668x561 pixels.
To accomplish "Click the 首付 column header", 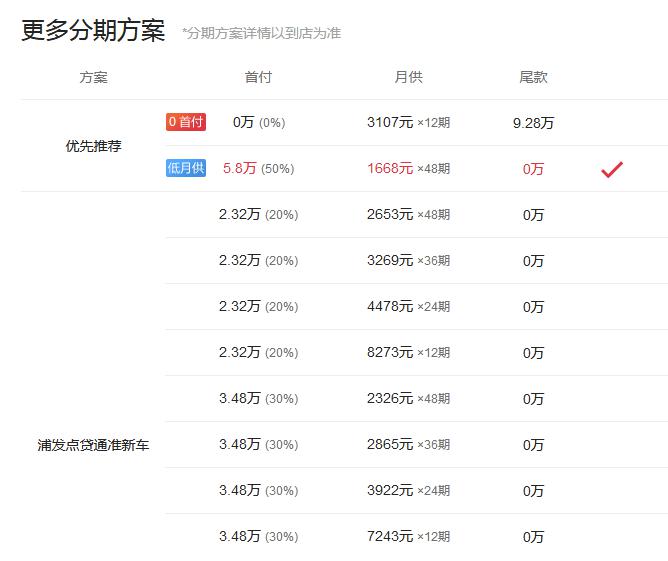I will click(x=258, y=77).
